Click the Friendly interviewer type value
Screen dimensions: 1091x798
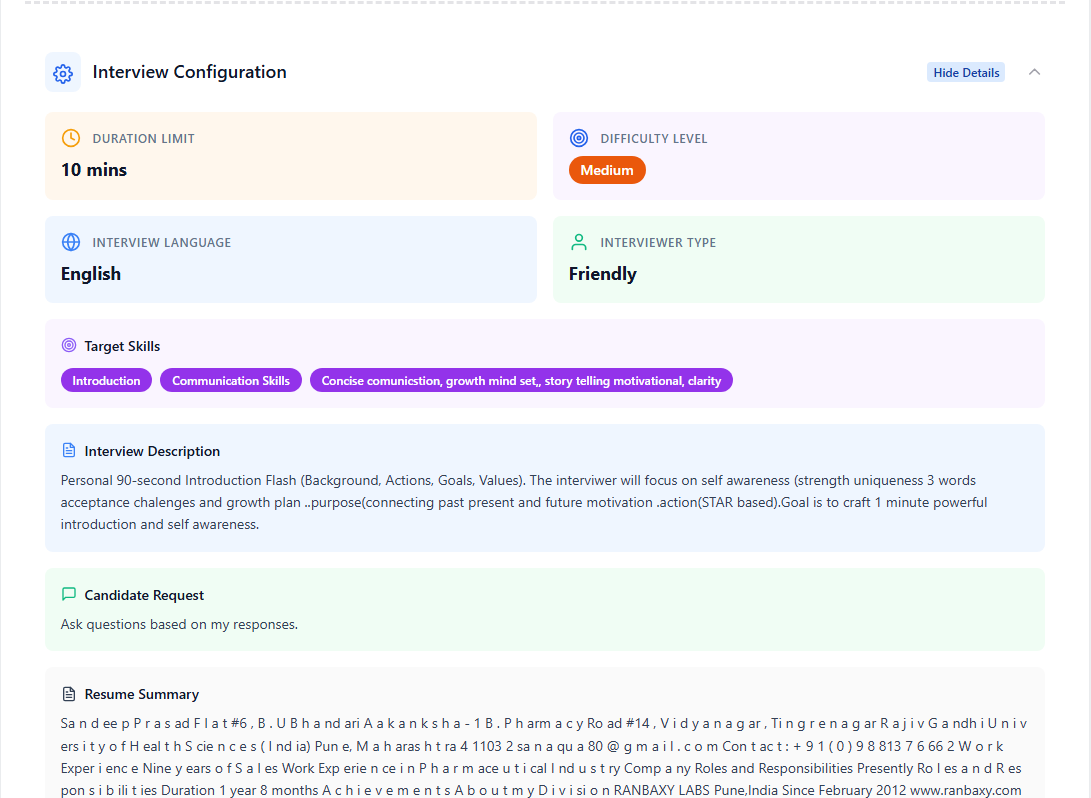603,274
